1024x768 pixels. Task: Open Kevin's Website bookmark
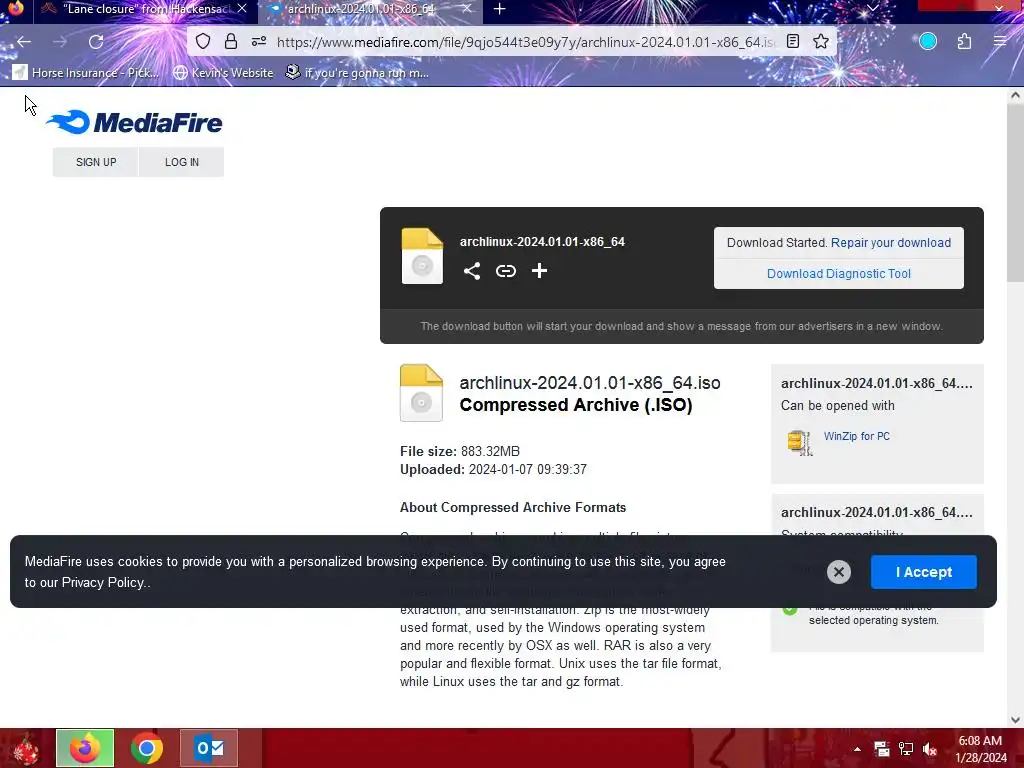(223, 72)
